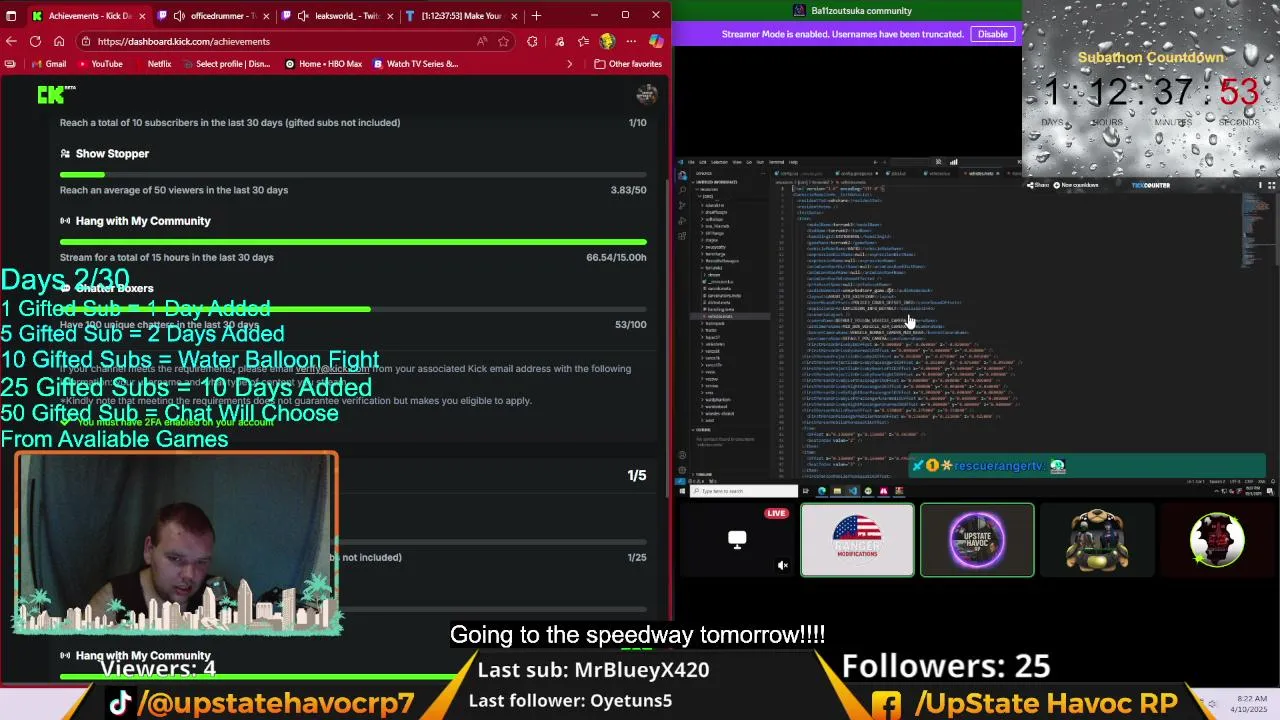Click the Start button in shared screen

click(x=683, y=491)
